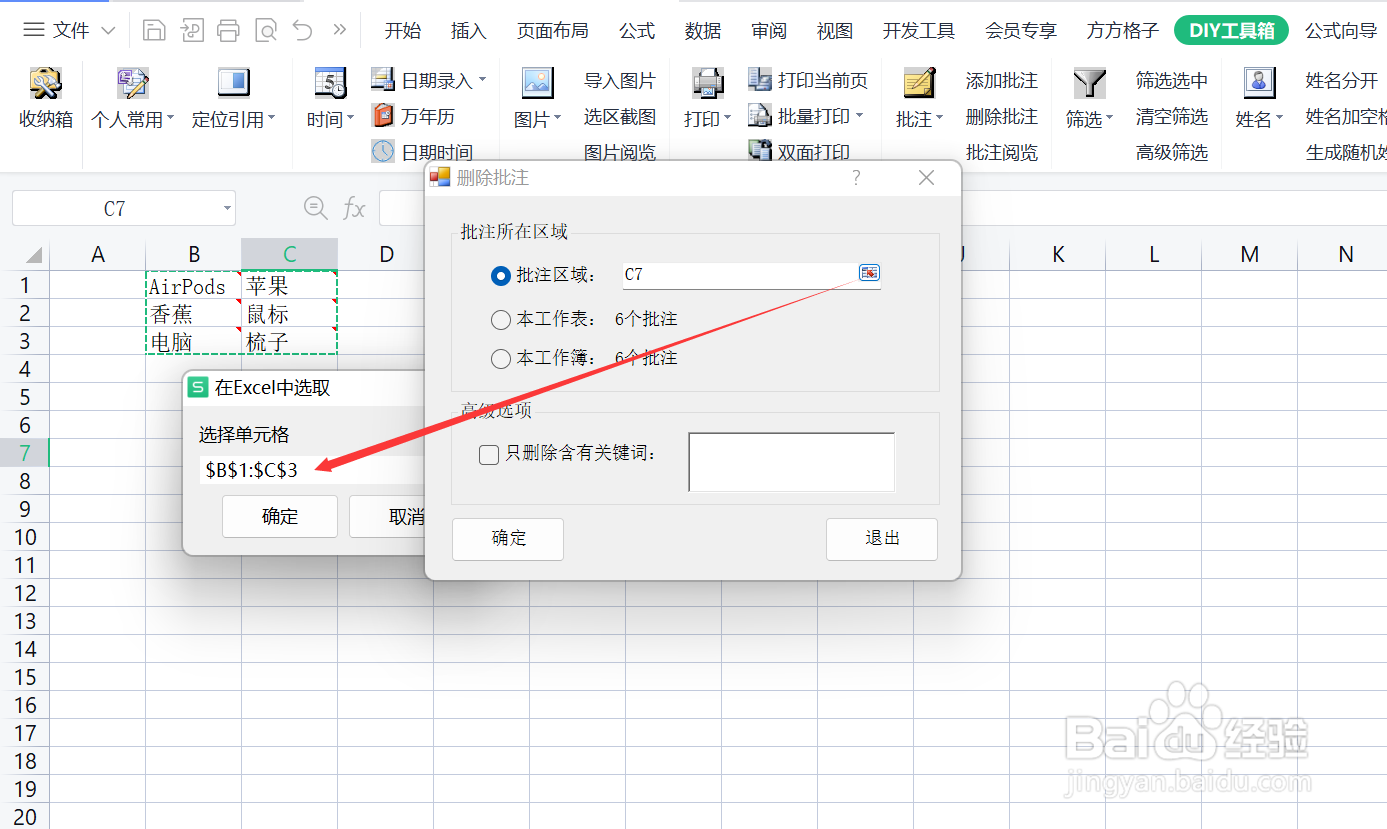Click the zoom magnifier beside fx

[x=315, y=208]
